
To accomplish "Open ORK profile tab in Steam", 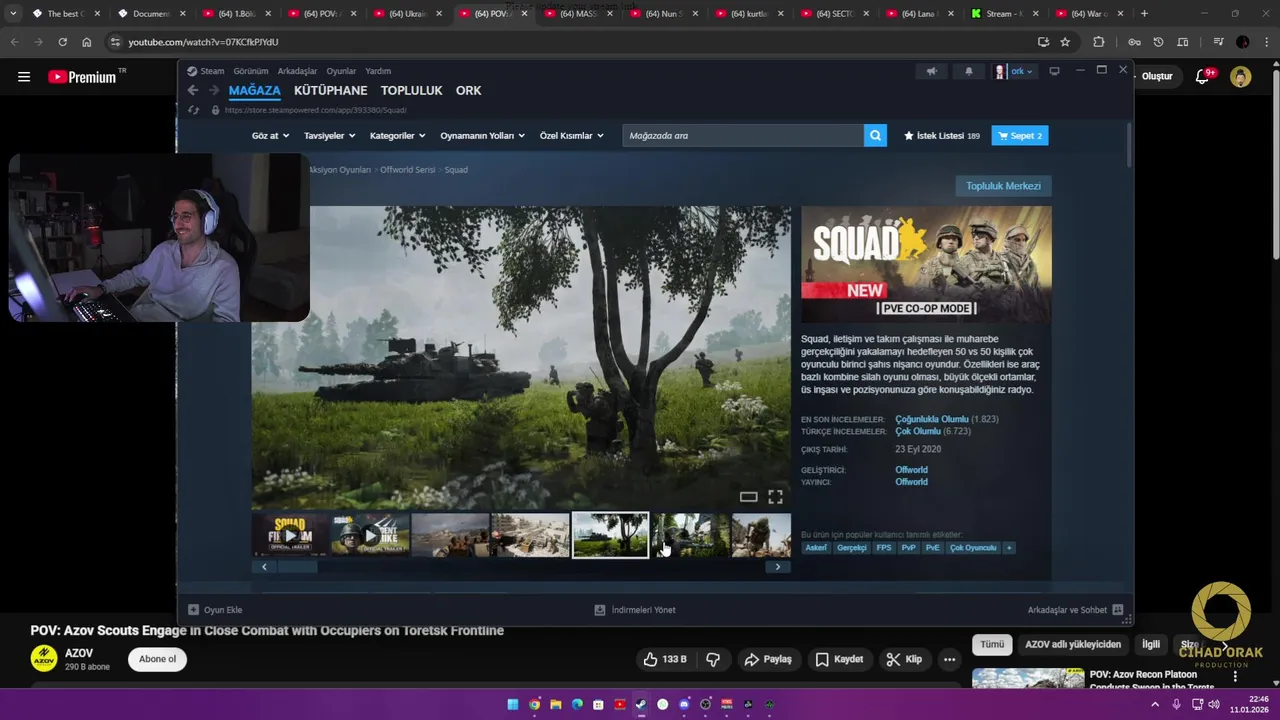I will [468, 90].
